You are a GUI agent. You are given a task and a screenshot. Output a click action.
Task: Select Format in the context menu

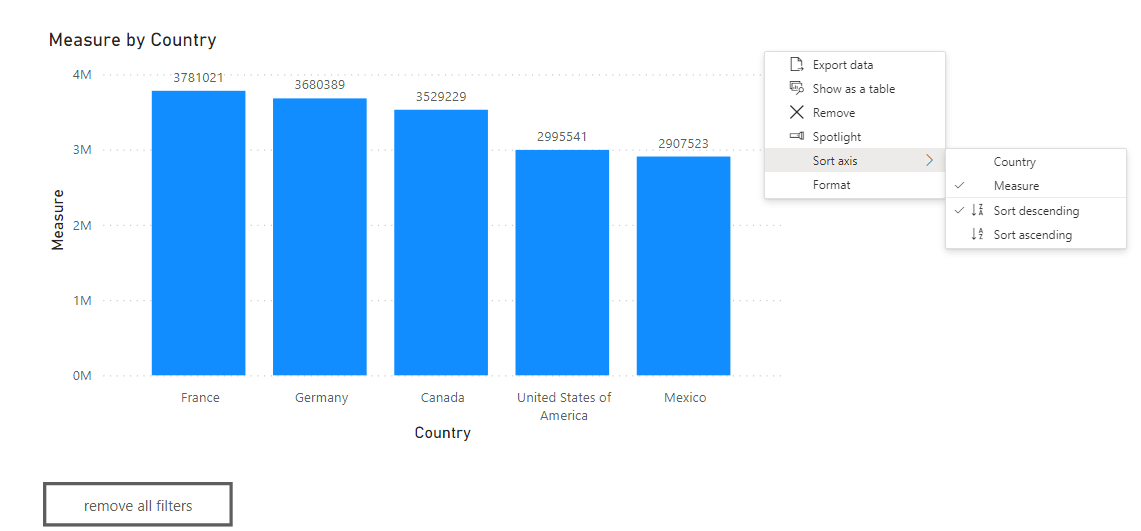(x=854, y=185)
